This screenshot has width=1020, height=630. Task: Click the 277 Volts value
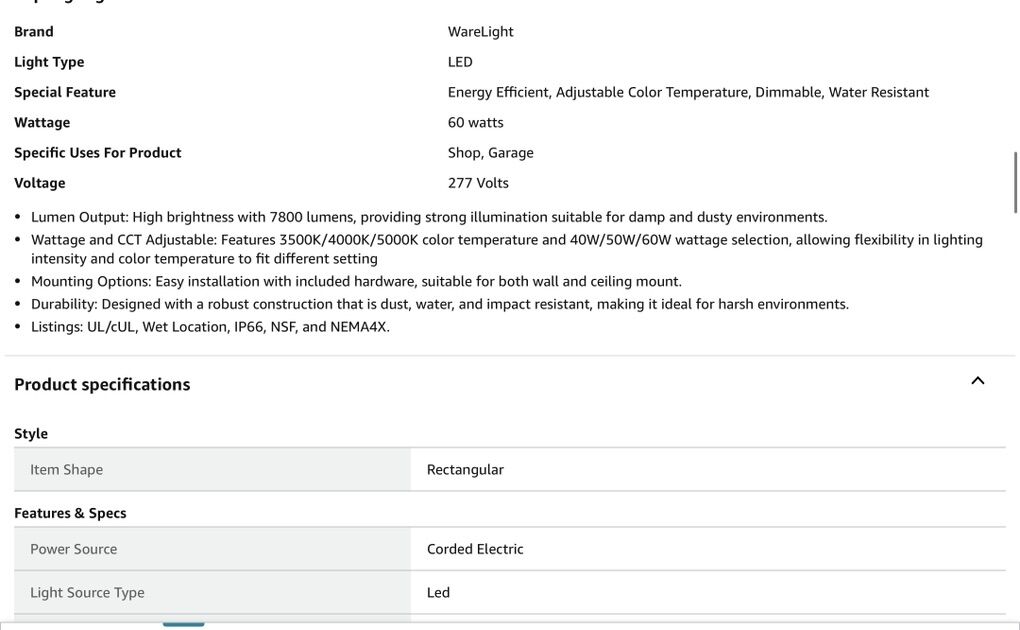[x=478, y=183]
